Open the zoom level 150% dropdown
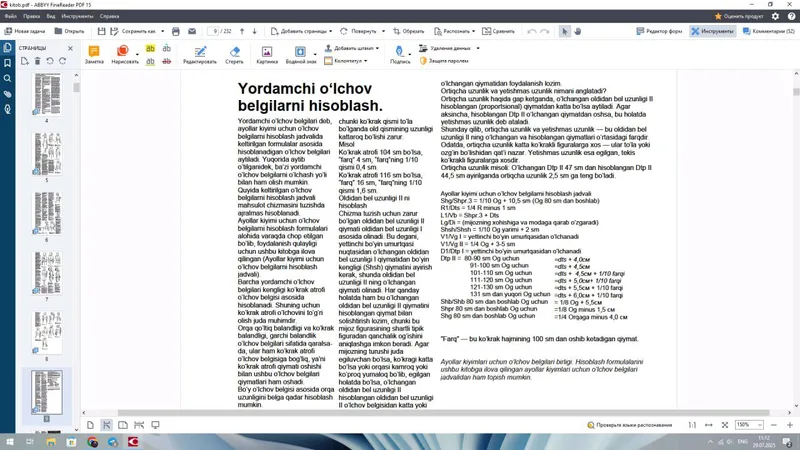 click(748, 424)
